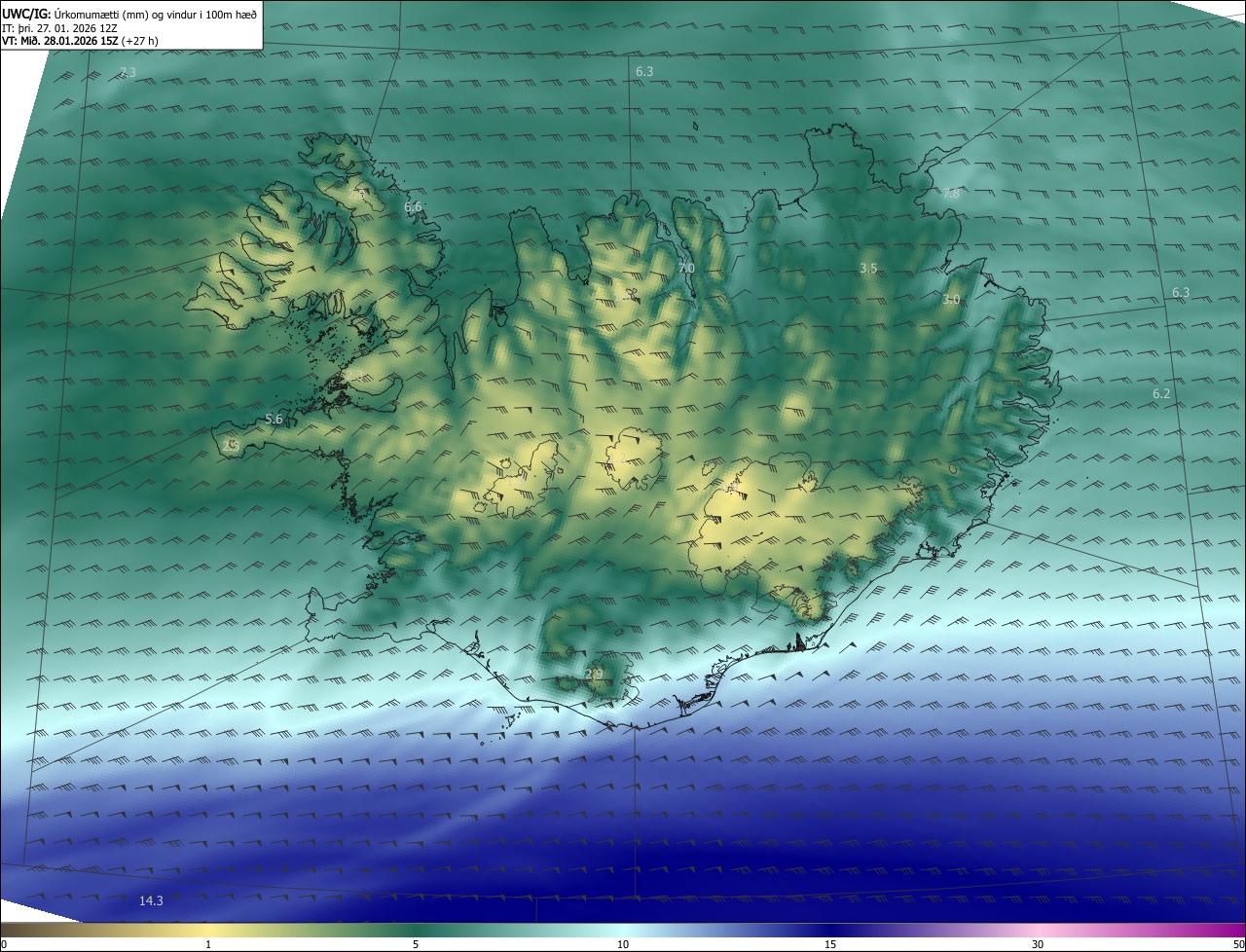Click the valid time line 'VT: Mið. 28.01.2026 15Z (+27 h)'
The image size is (1246, 952).
tap(80, 41)
